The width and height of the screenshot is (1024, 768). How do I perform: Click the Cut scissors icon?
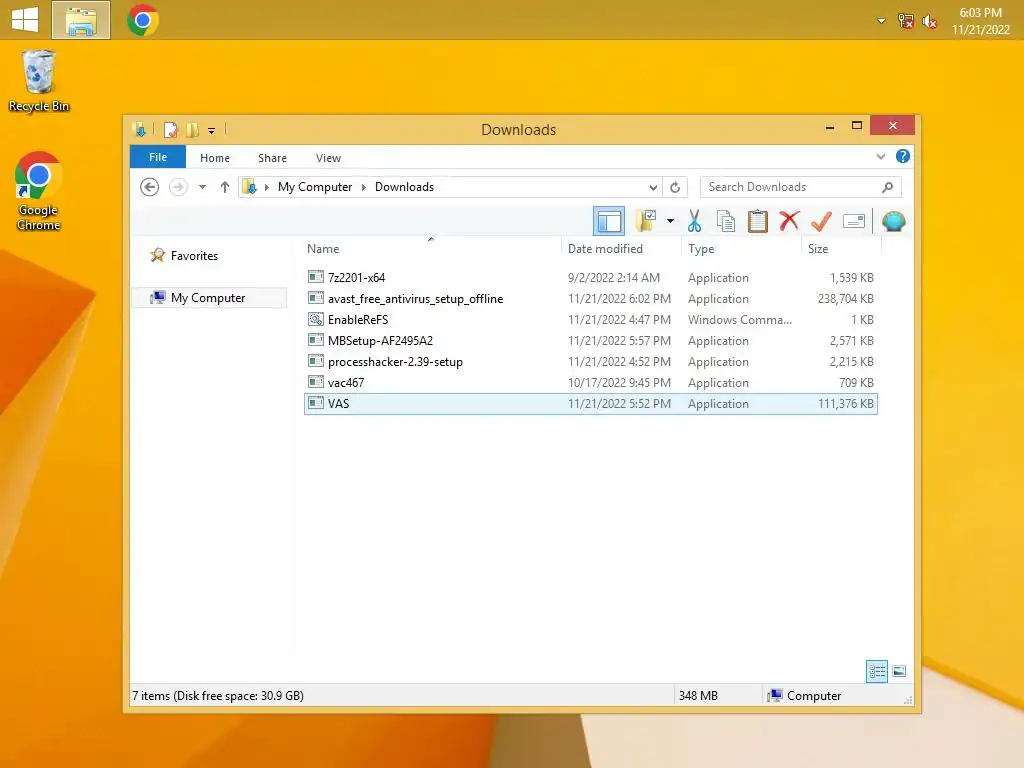click(694, 221)
